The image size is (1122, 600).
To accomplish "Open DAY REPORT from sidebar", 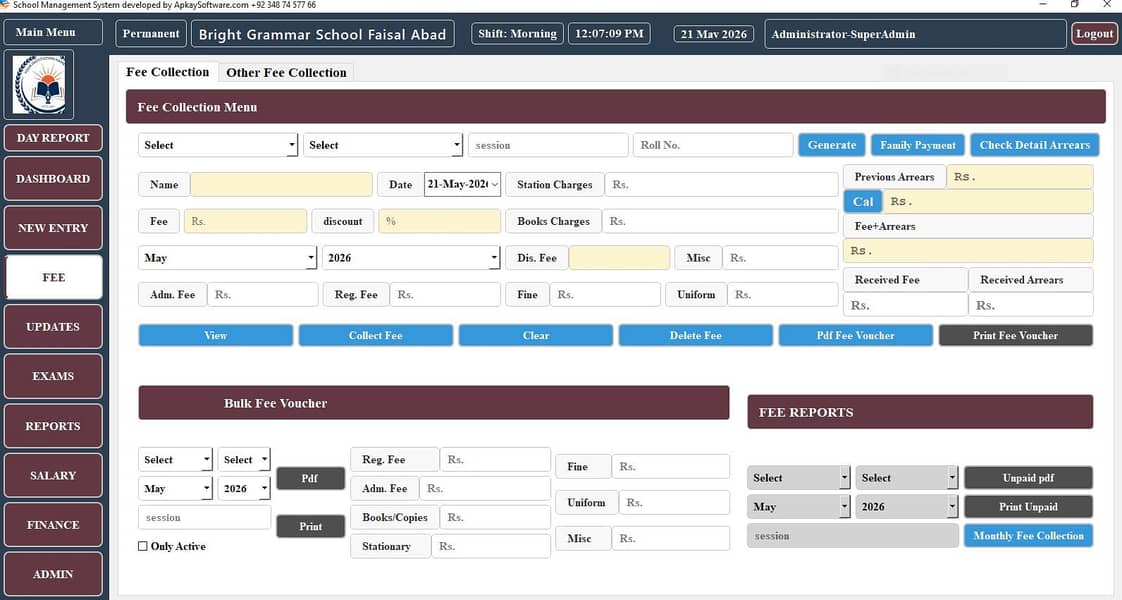I will (x=53, y=138).
